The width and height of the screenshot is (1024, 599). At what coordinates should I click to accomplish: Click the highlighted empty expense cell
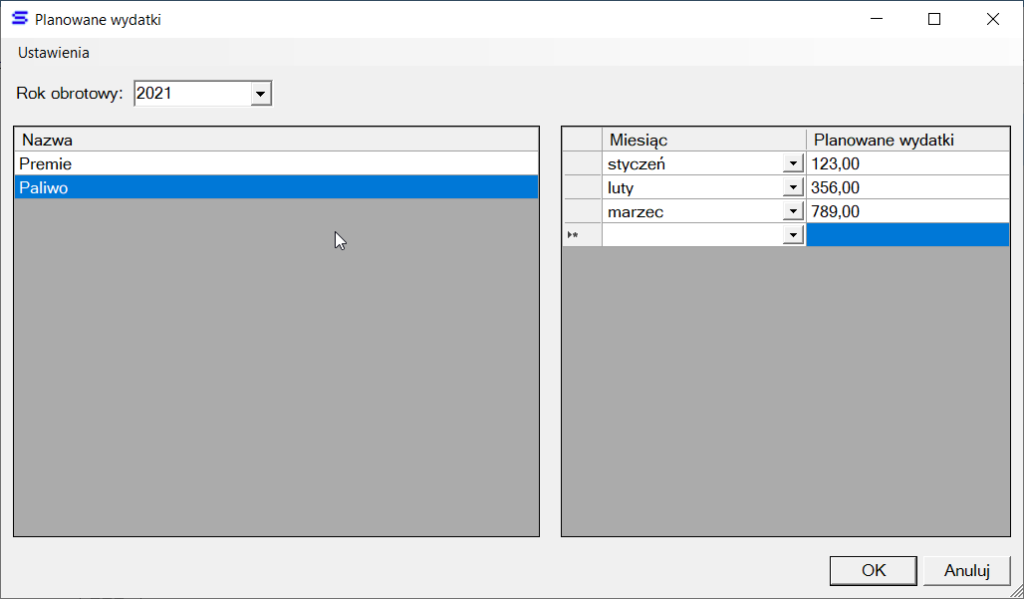[x=906, y=235]
